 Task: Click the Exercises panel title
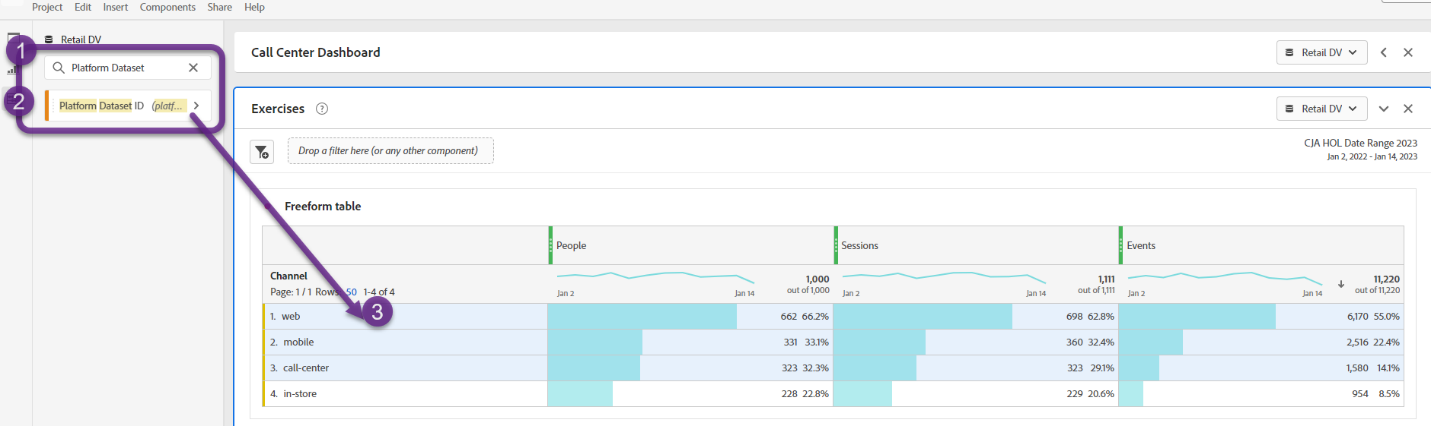pyautogui.click(x=278, y=108)
